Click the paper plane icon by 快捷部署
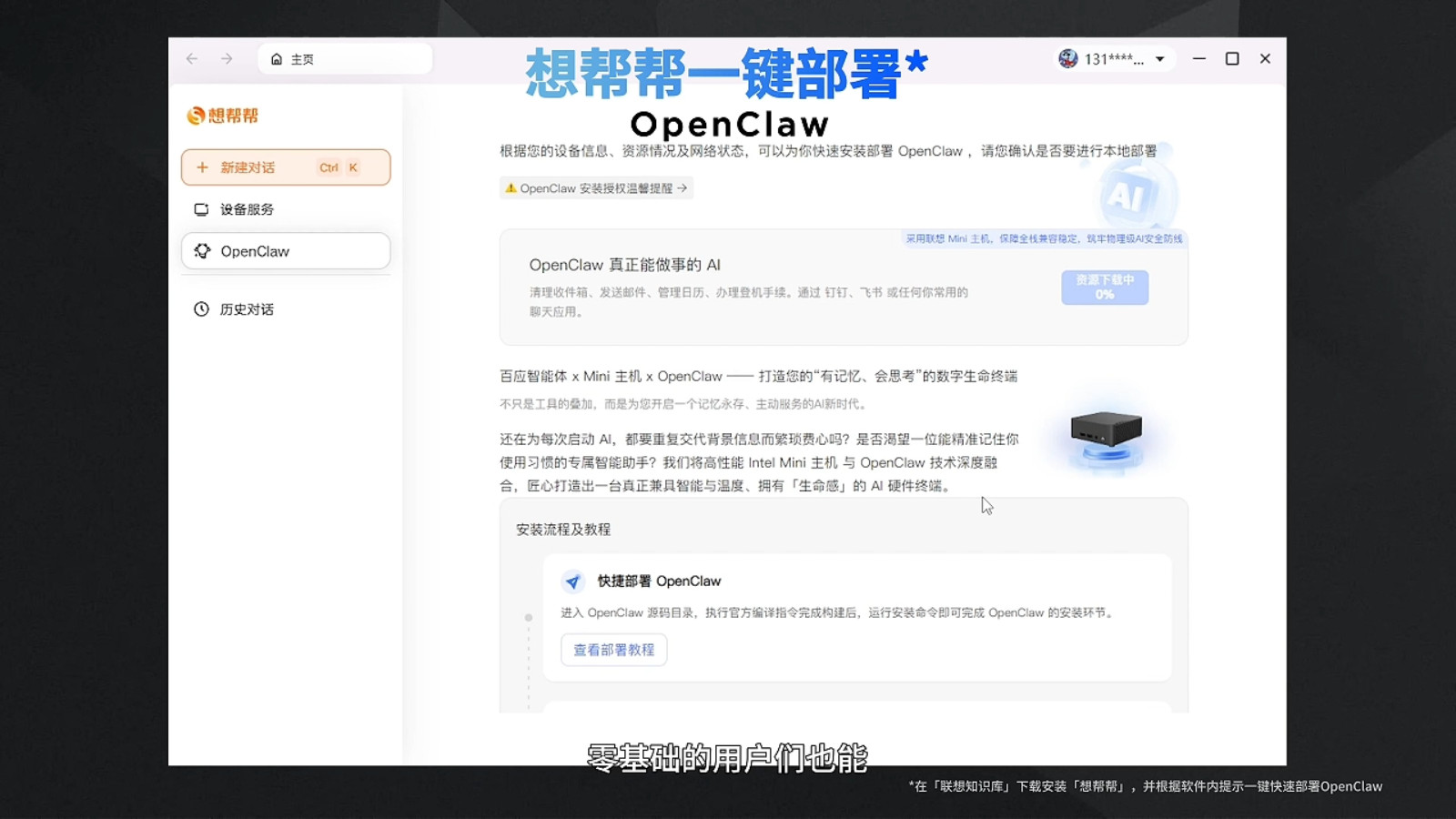The image size is (1456, 819). coord(572,581)
